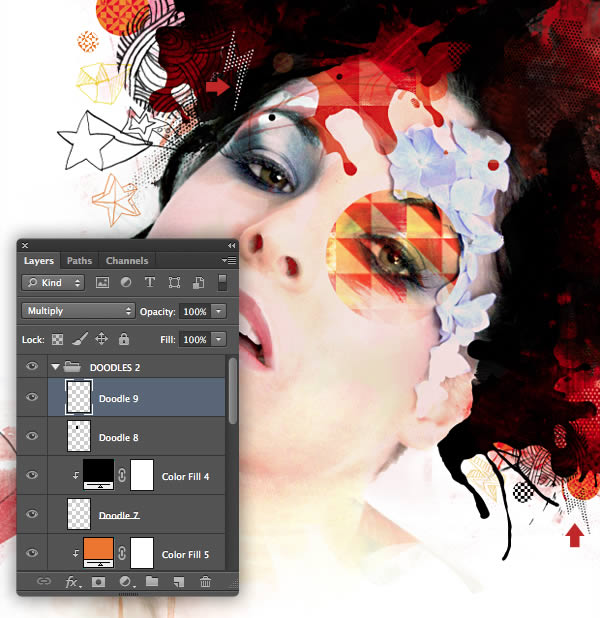Open the Kind filter dropdown
This screenshot has width=600, height=618.
[53, 283]
